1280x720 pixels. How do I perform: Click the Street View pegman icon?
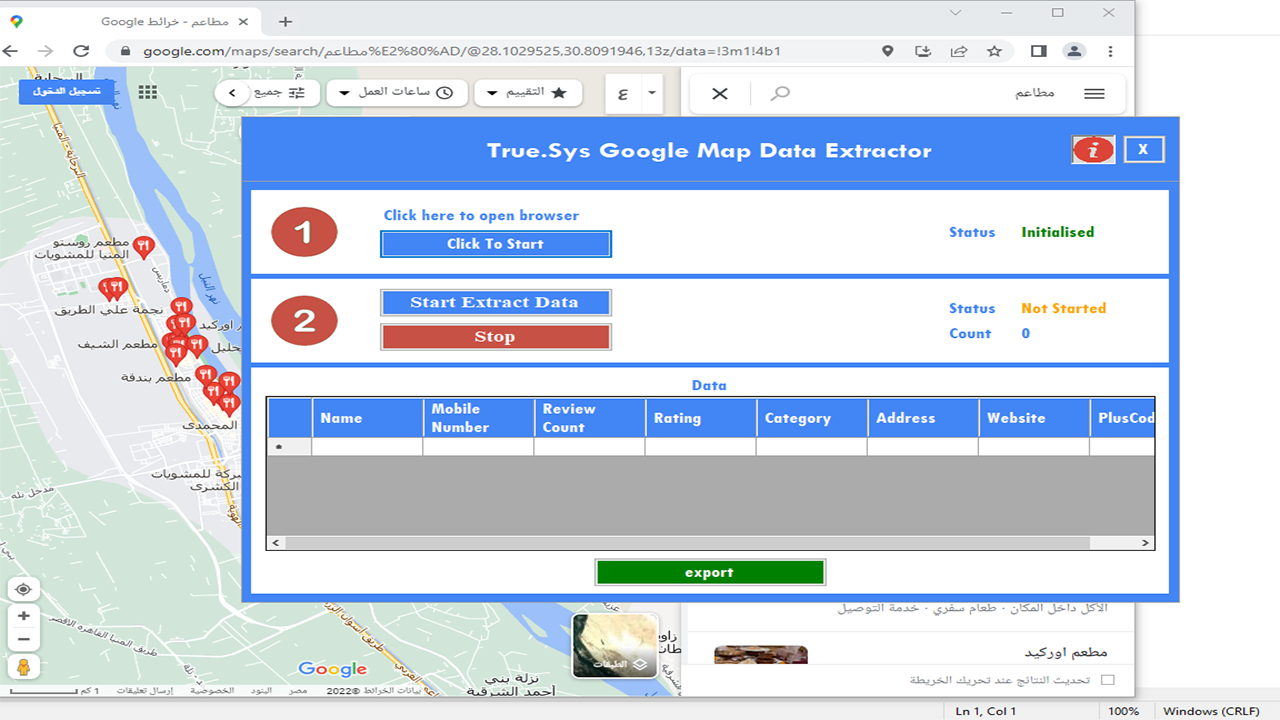(x=24, y=667)
